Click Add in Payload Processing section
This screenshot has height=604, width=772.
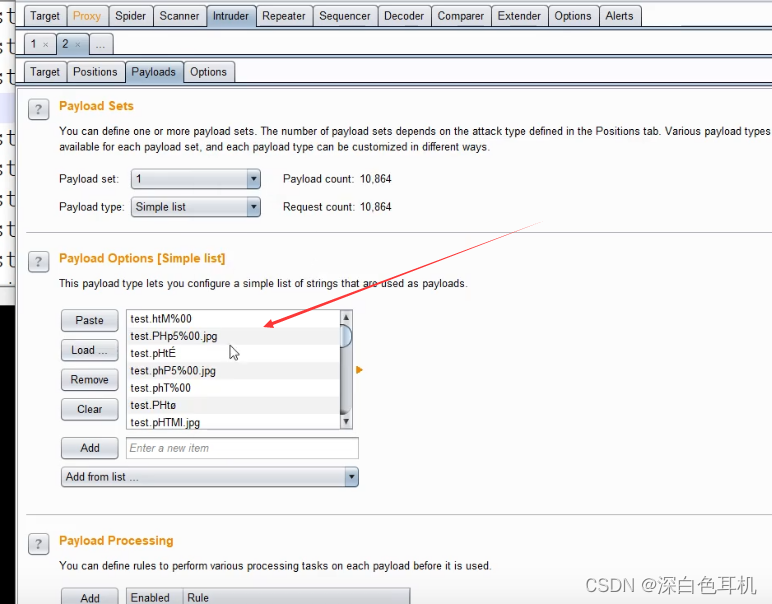pos(90,597)
